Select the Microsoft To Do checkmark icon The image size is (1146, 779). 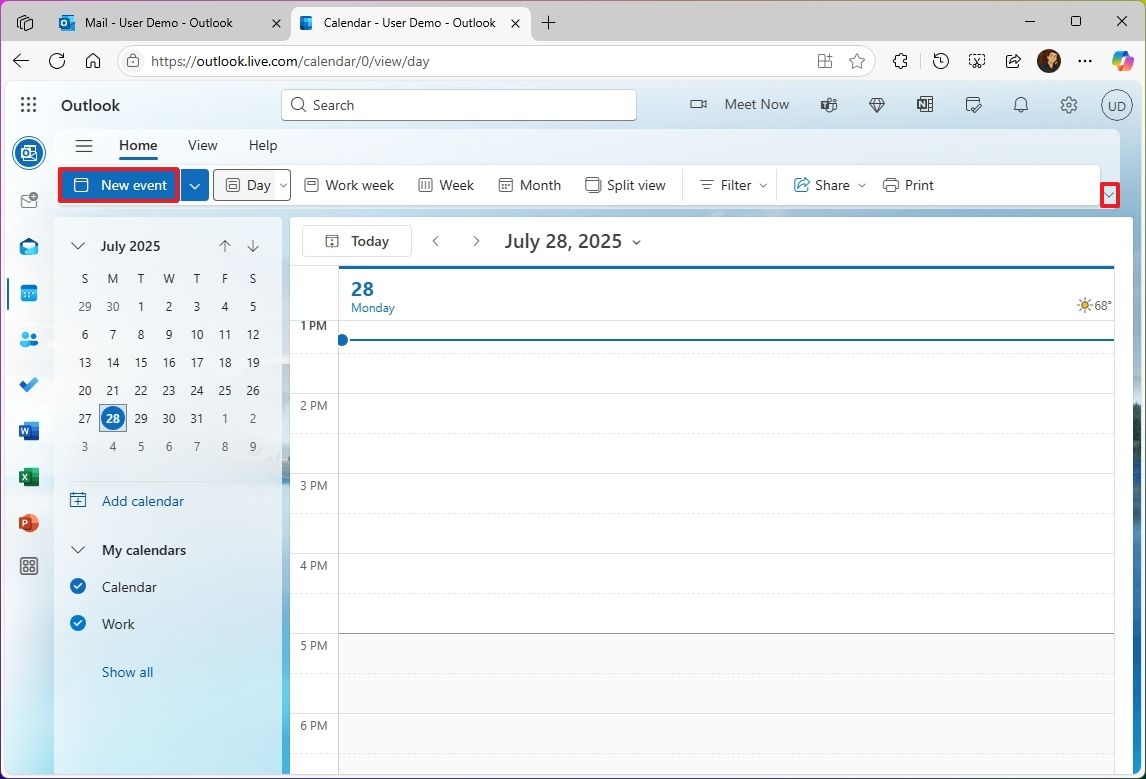[28, 385]
